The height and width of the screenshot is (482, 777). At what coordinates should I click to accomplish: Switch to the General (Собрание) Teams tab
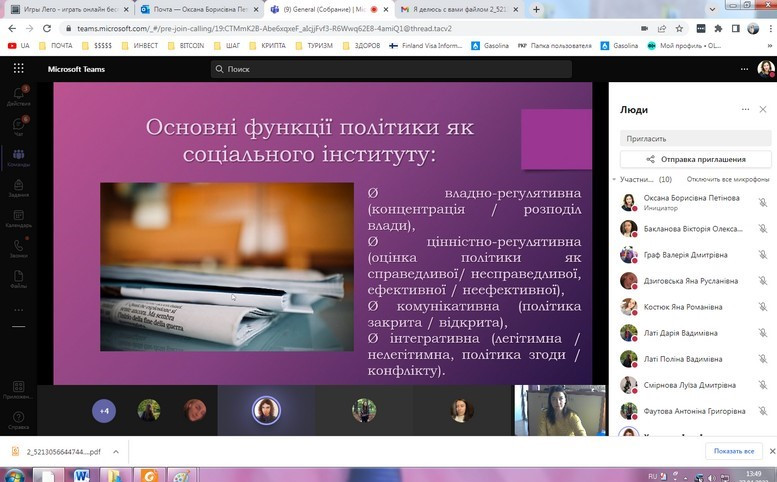click(330, 9)
